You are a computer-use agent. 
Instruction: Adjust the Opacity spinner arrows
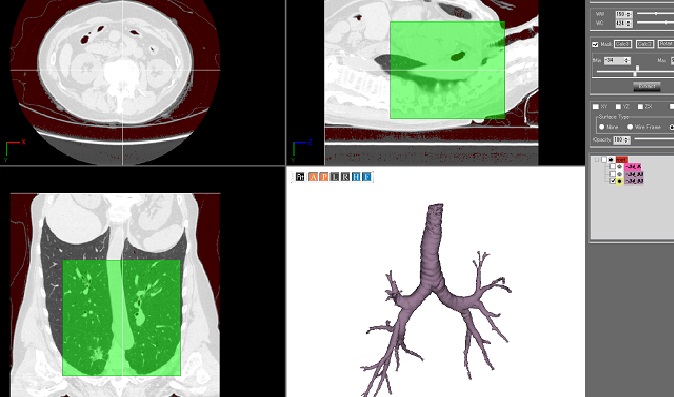pos(626,140)
